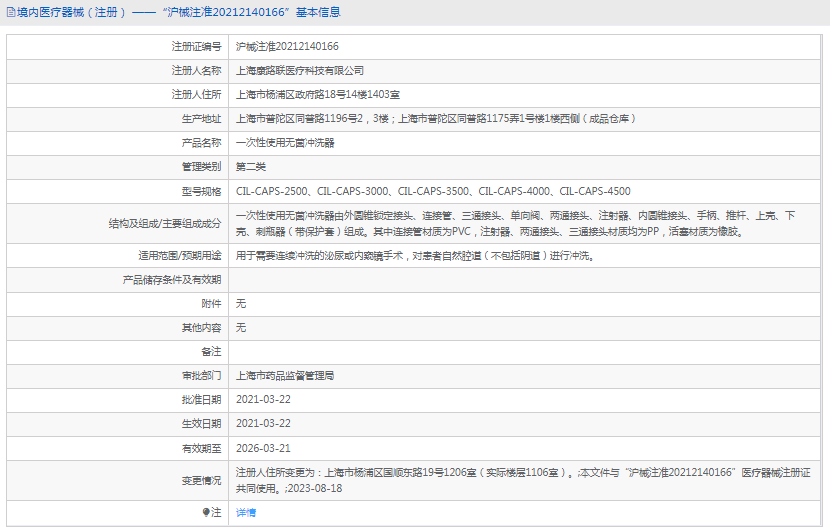Click the 注册人住所 label

[x=196, y=95]
